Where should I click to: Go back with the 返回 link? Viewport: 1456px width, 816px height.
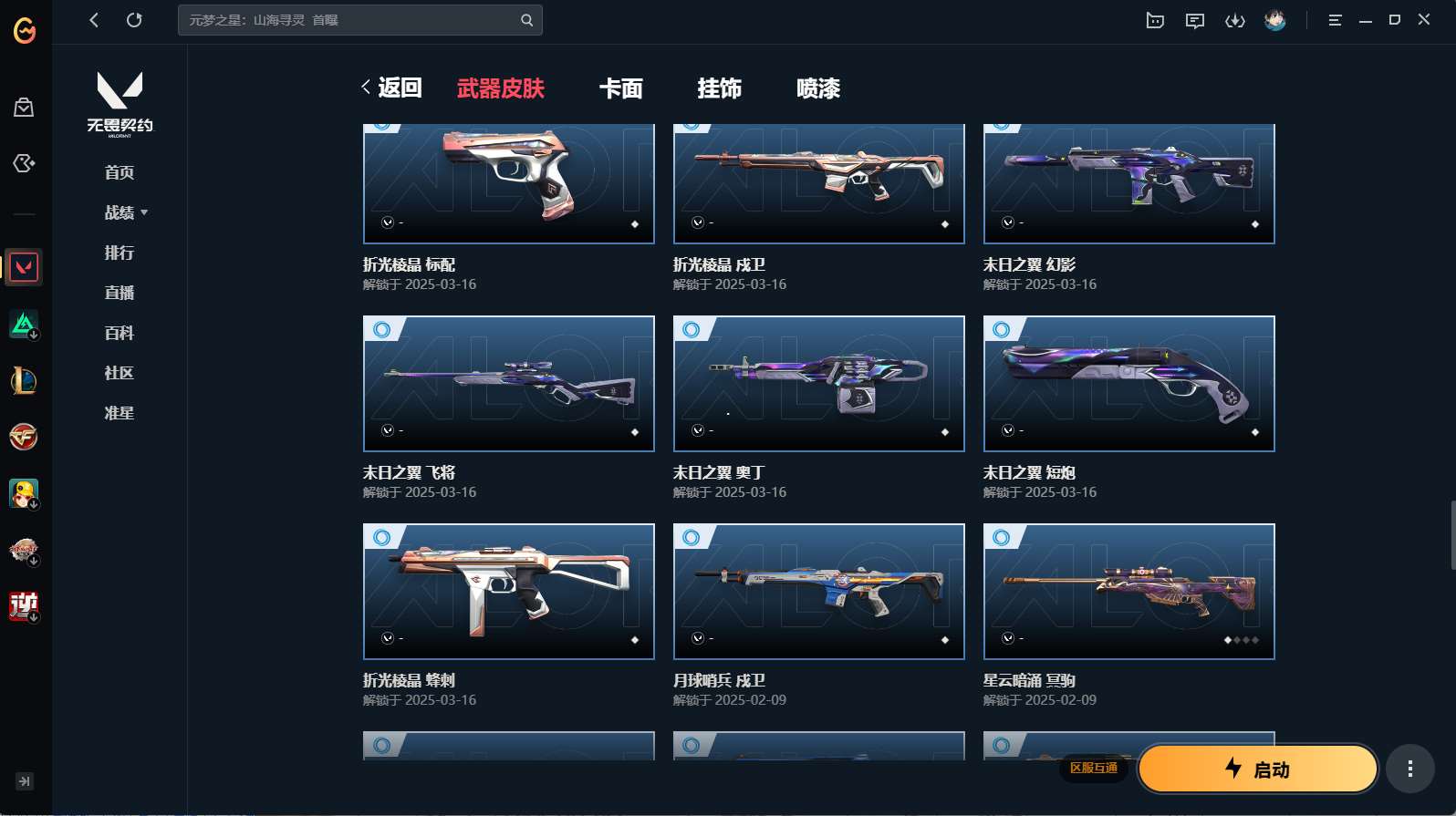pos(391,88)
